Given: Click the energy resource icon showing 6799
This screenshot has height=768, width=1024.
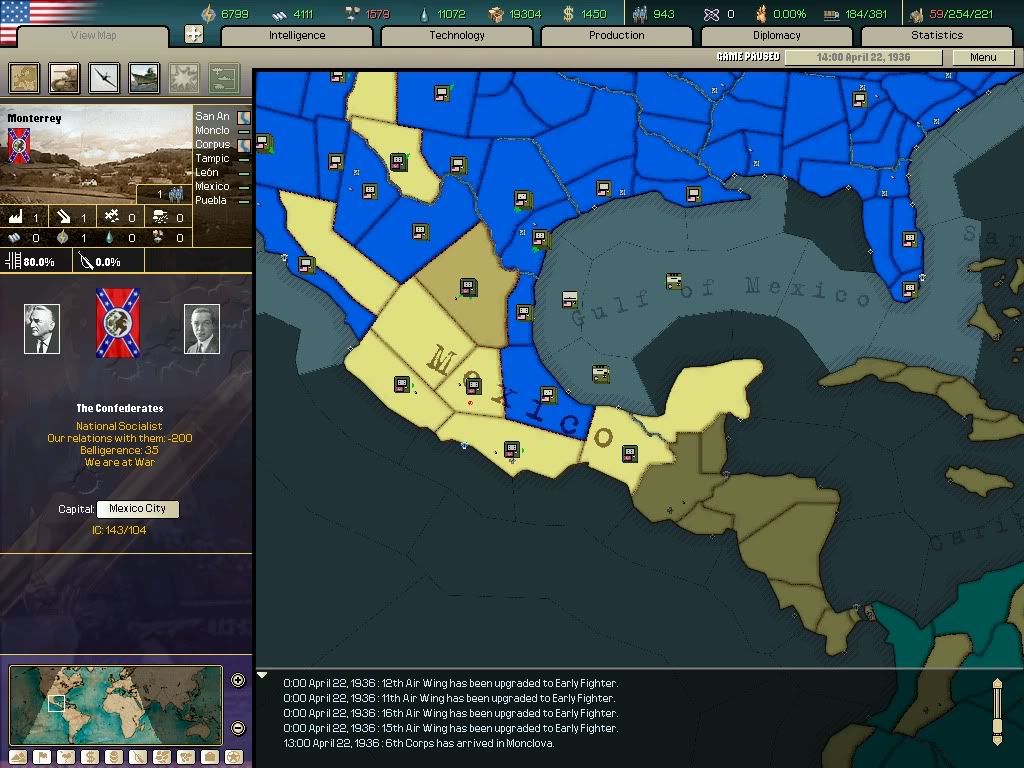Looking at the screenshot, I should pyautogui.click(x=208, y=13).
